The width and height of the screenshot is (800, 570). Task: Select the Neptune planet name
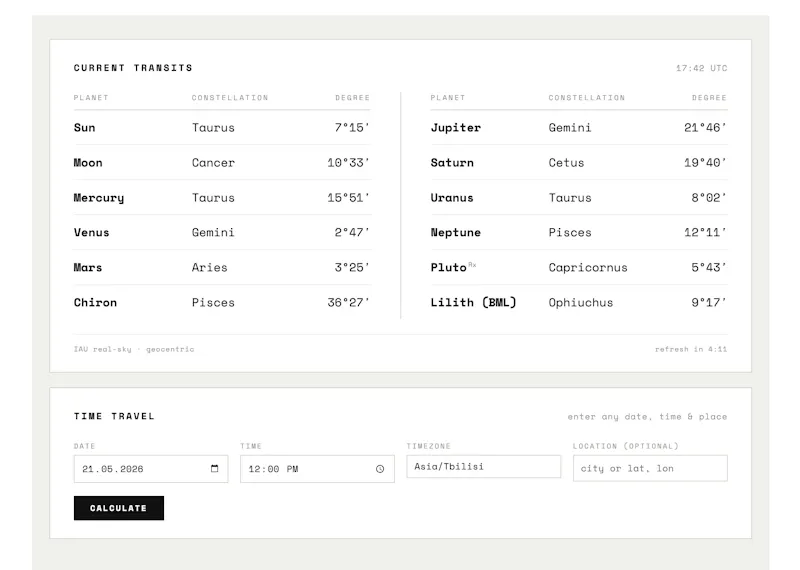[456, 233]
